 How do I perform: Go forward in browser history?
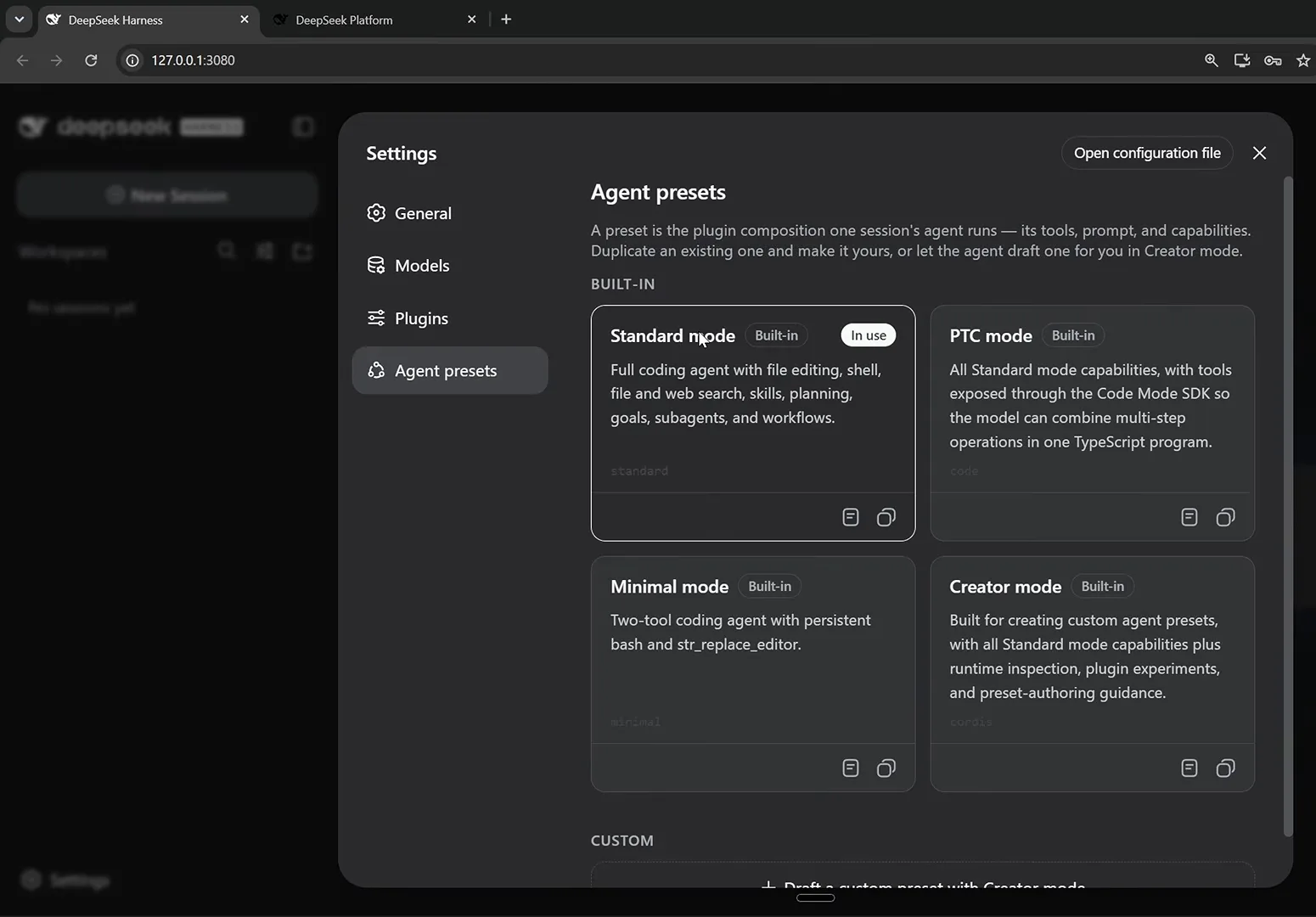[56, 60]
